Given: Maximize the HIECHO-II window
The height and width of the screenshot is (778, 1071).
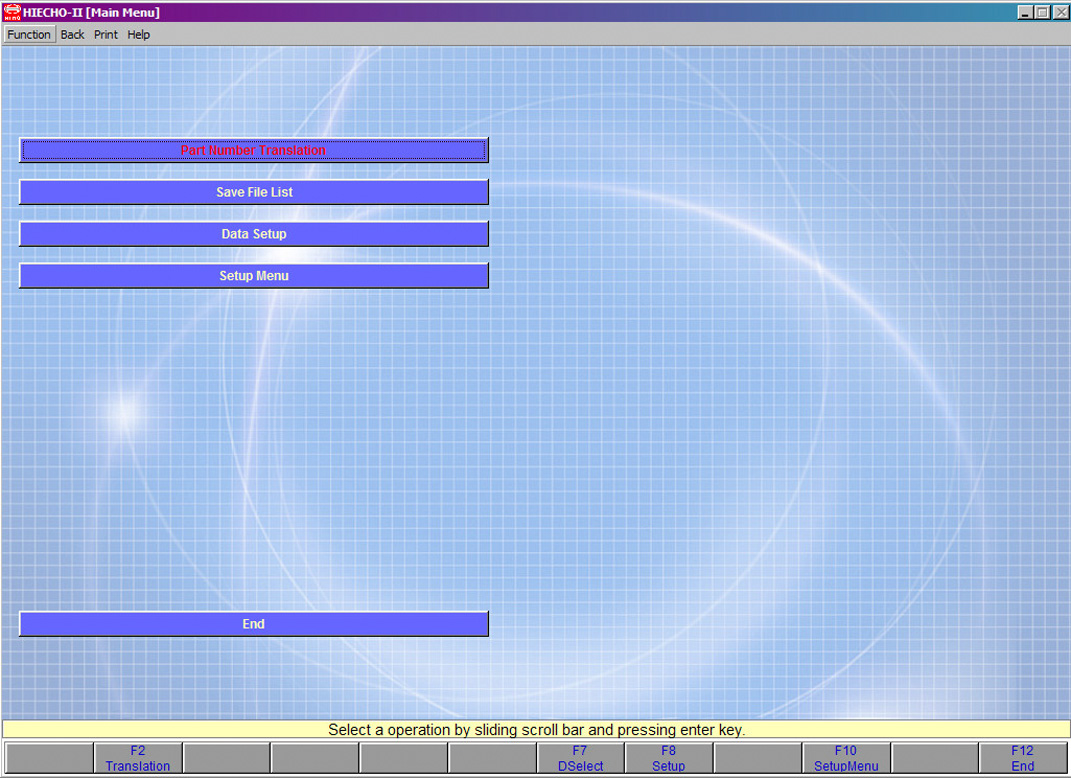Looking at the screenshot, I should [1043, 12].
